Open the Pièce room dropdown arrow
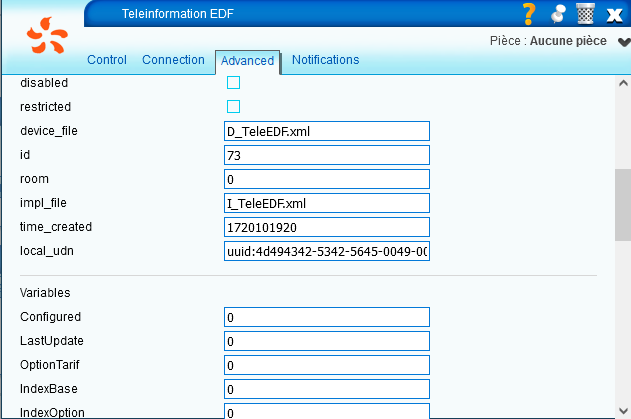The image size is (631, 419). pos(624,41)
